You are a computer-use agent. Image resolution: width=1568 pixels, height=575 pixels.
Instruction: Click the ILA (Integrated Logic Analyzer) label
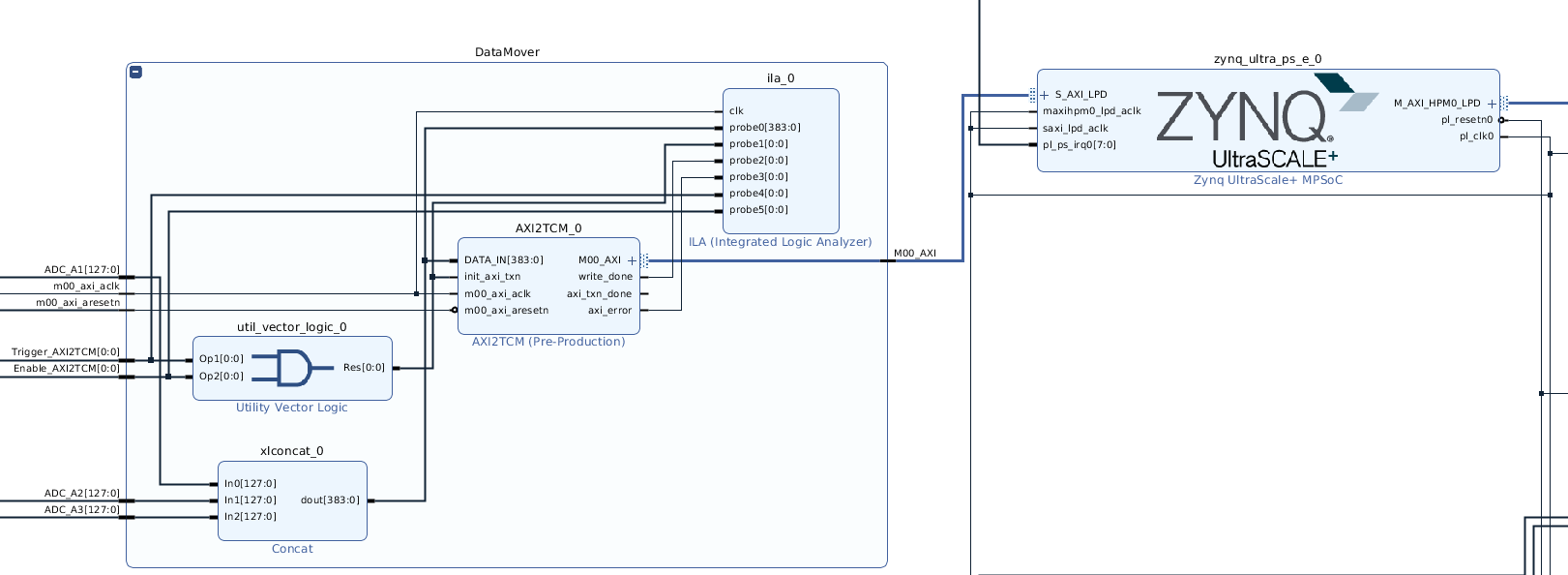[x=780, y=242]
